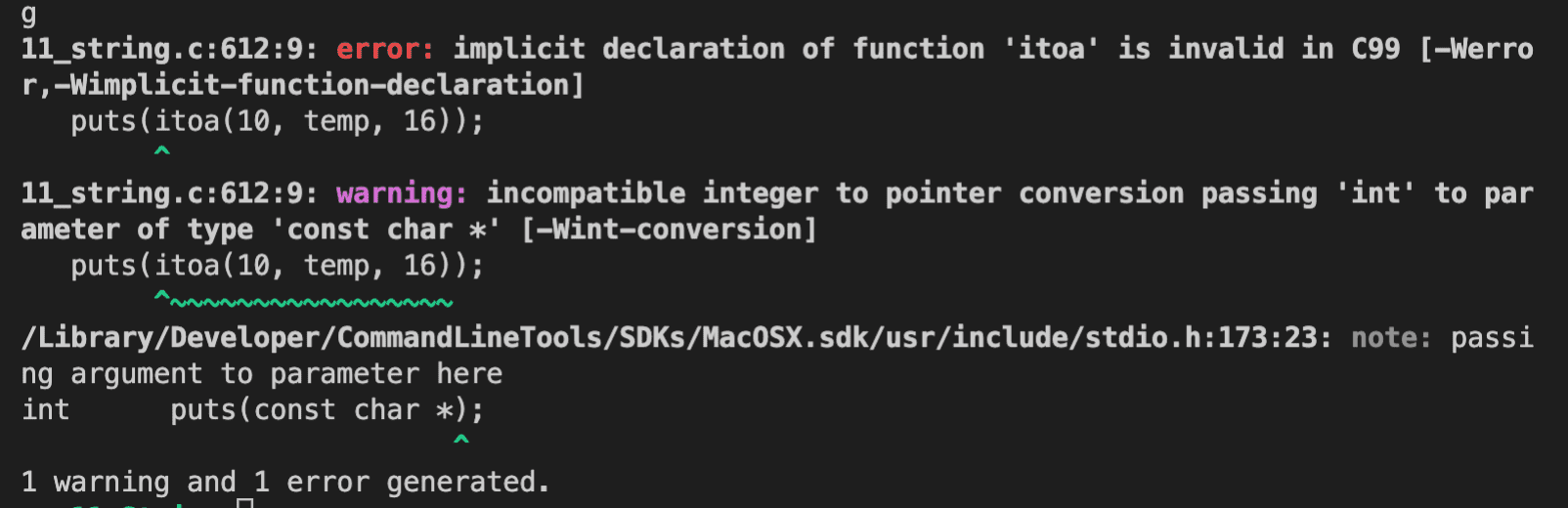Click the green caret under the first puts line
The image size is (1568, 508).
click(x=162, y=151)
